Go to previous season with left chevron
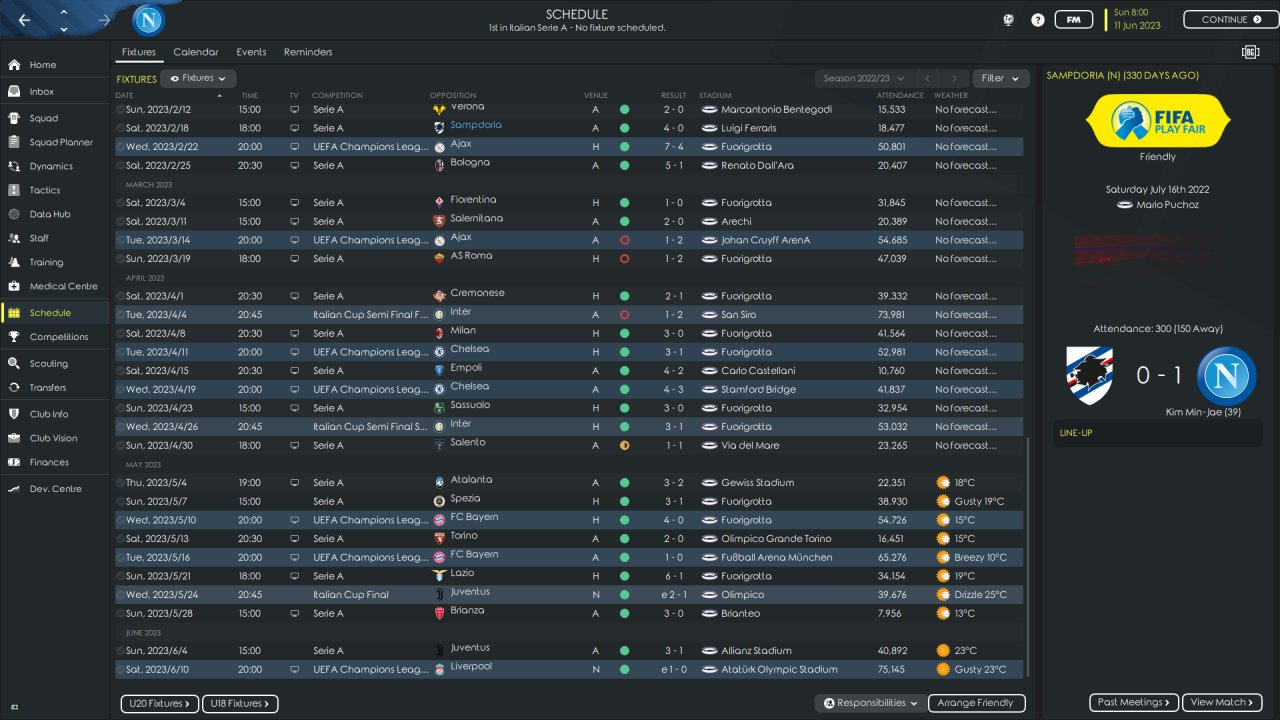 (x=928, y=78)
